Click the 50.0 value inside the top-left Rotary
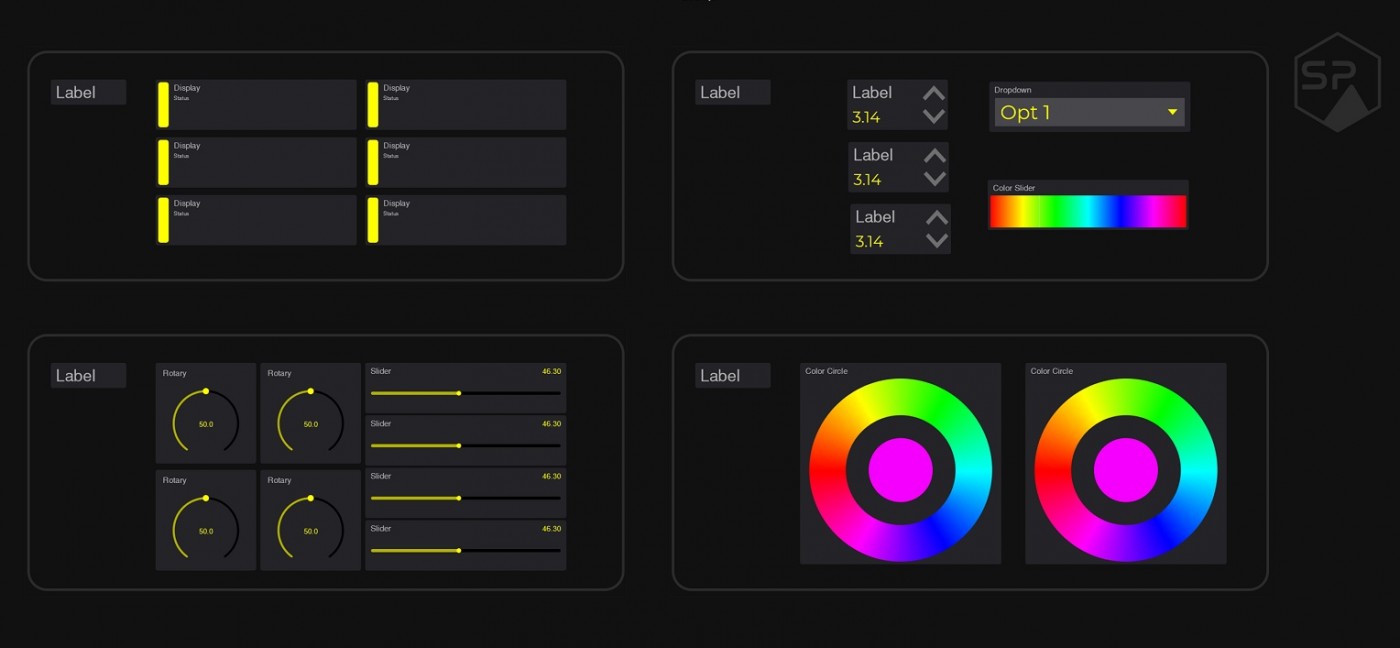 point(206,424)
